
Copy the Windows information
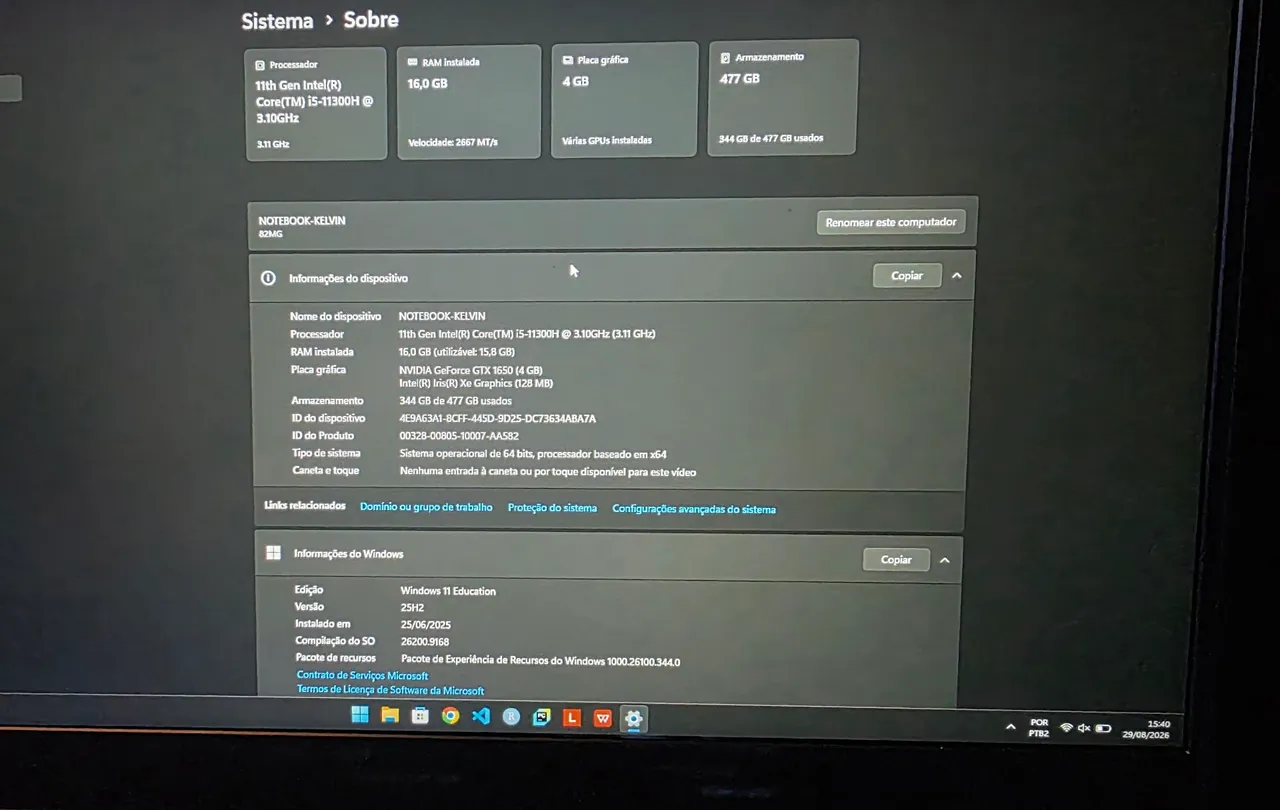coord(896,560)
